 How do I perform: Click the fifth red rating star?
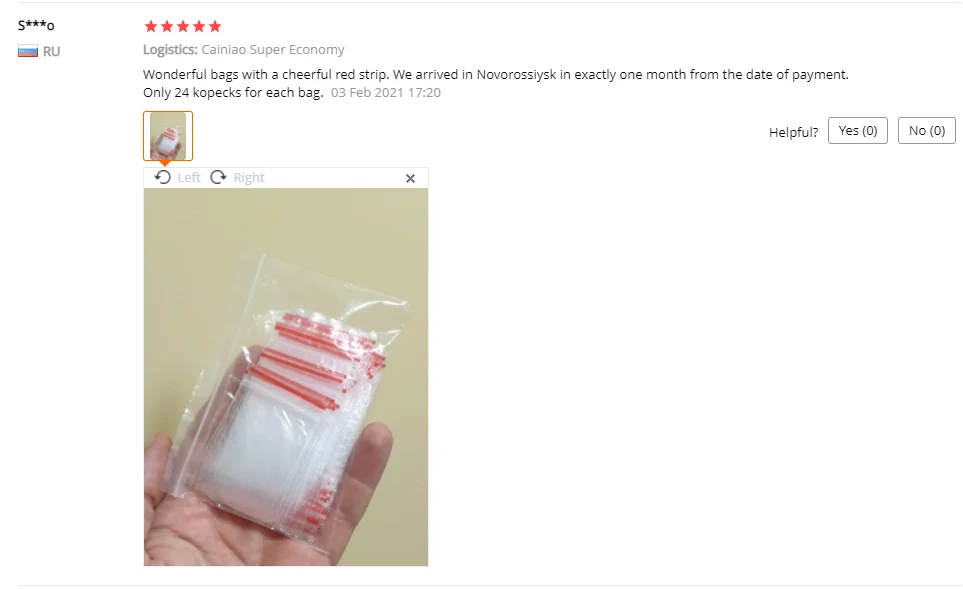[x=214, y=26]
